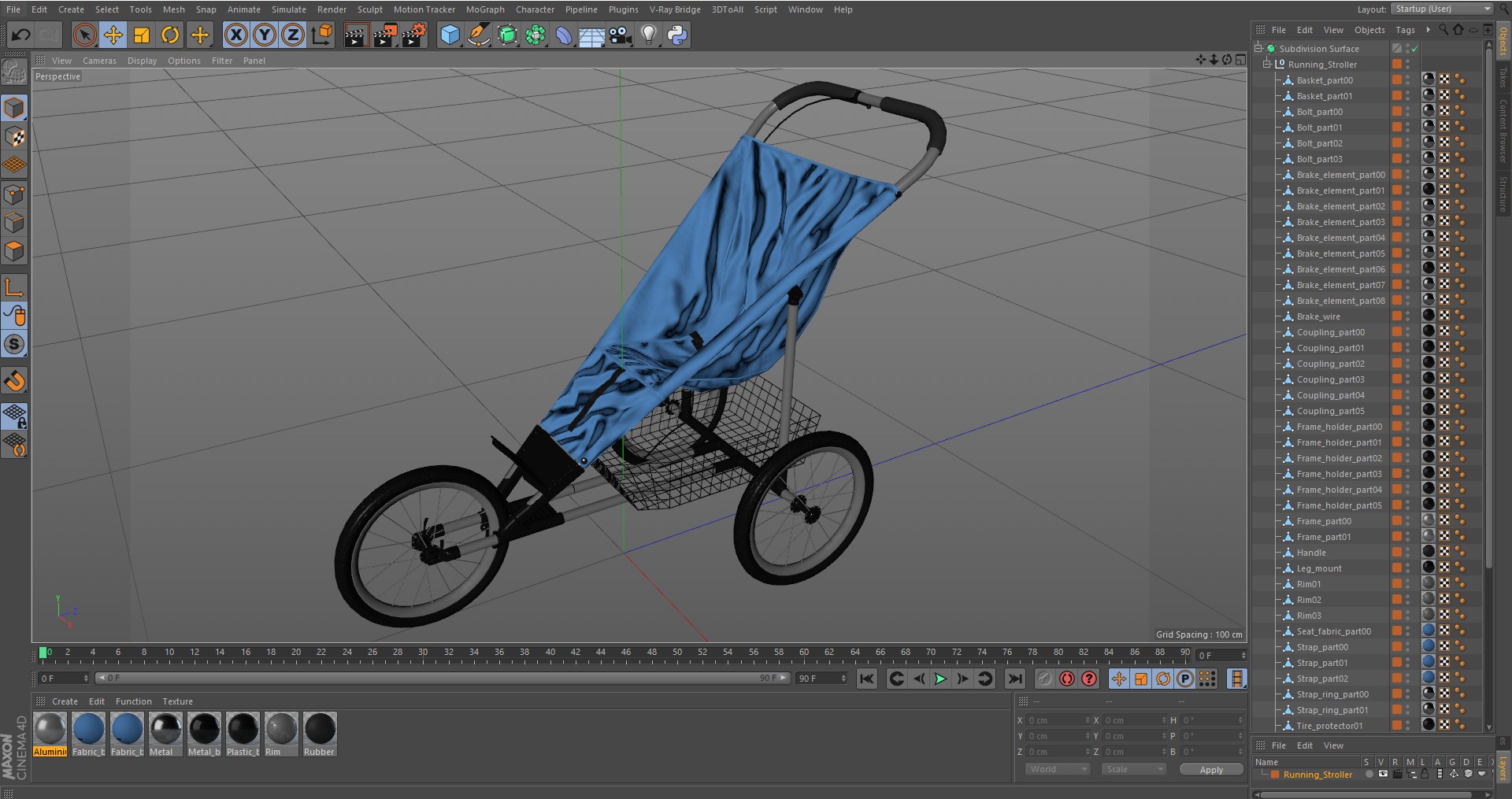Viewport: 1512px width, 799px height.
Task: Open the viewport Cameras menu
Action: [99, 61]
